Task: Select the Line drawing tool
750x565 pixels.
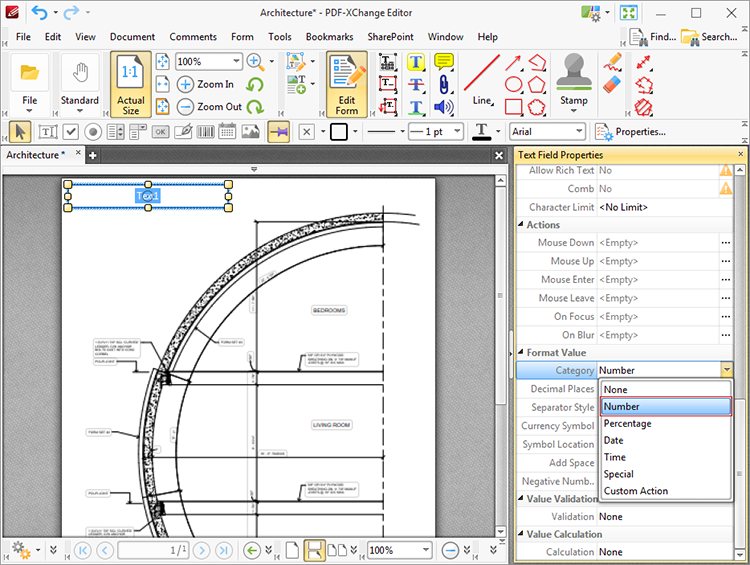Action: tap(482, 83)
